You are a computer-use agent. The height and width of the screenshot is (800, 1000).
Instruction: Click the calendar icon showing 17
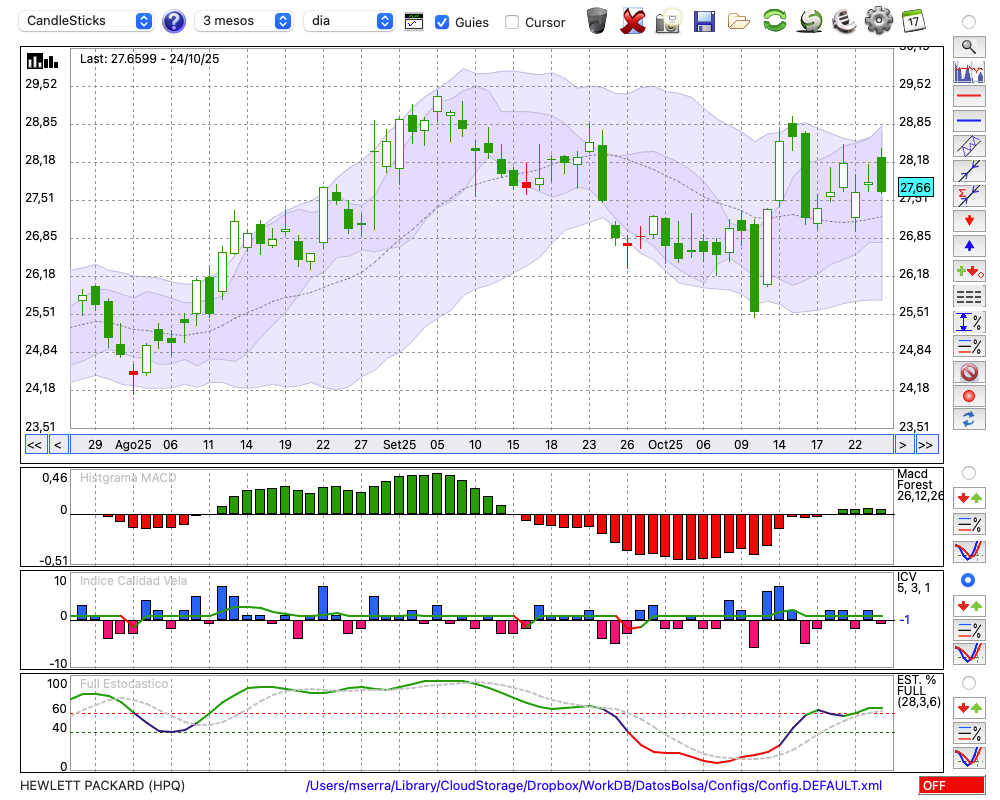[x=912, y=20]
